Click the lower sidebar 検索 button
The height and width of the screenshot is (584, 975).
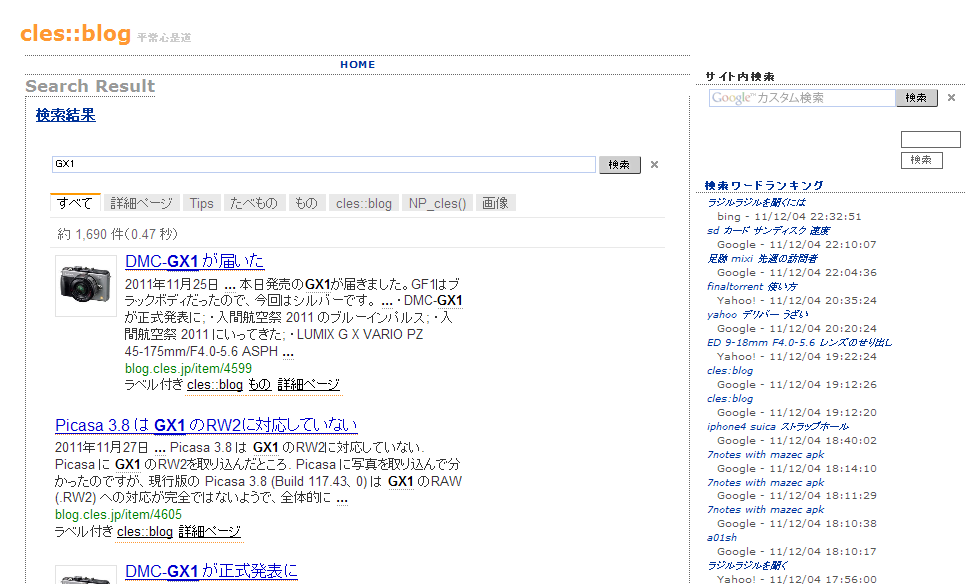[x=922, y=160]
